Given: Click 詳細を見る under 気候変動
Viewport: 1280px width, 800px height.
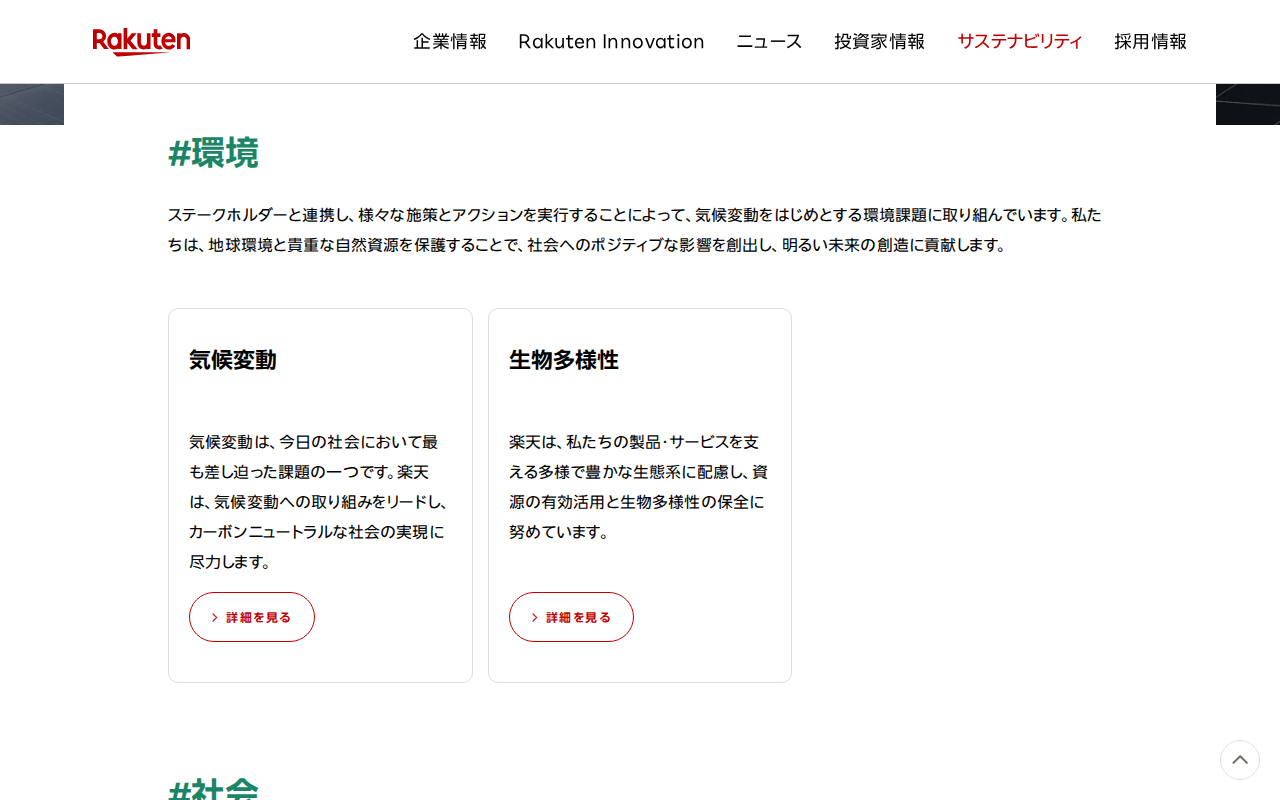Looking at the screenshot, I should (x=251, y=617).
